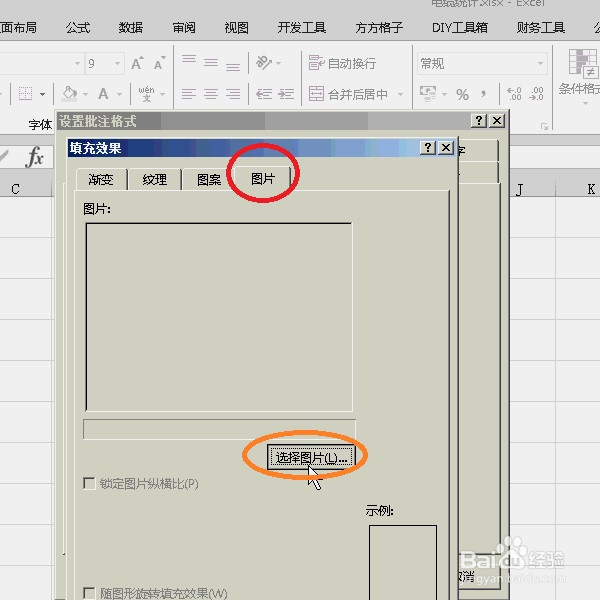
Task: Click the 合并后居中 merge button
Action: click(x=348, y=94)
